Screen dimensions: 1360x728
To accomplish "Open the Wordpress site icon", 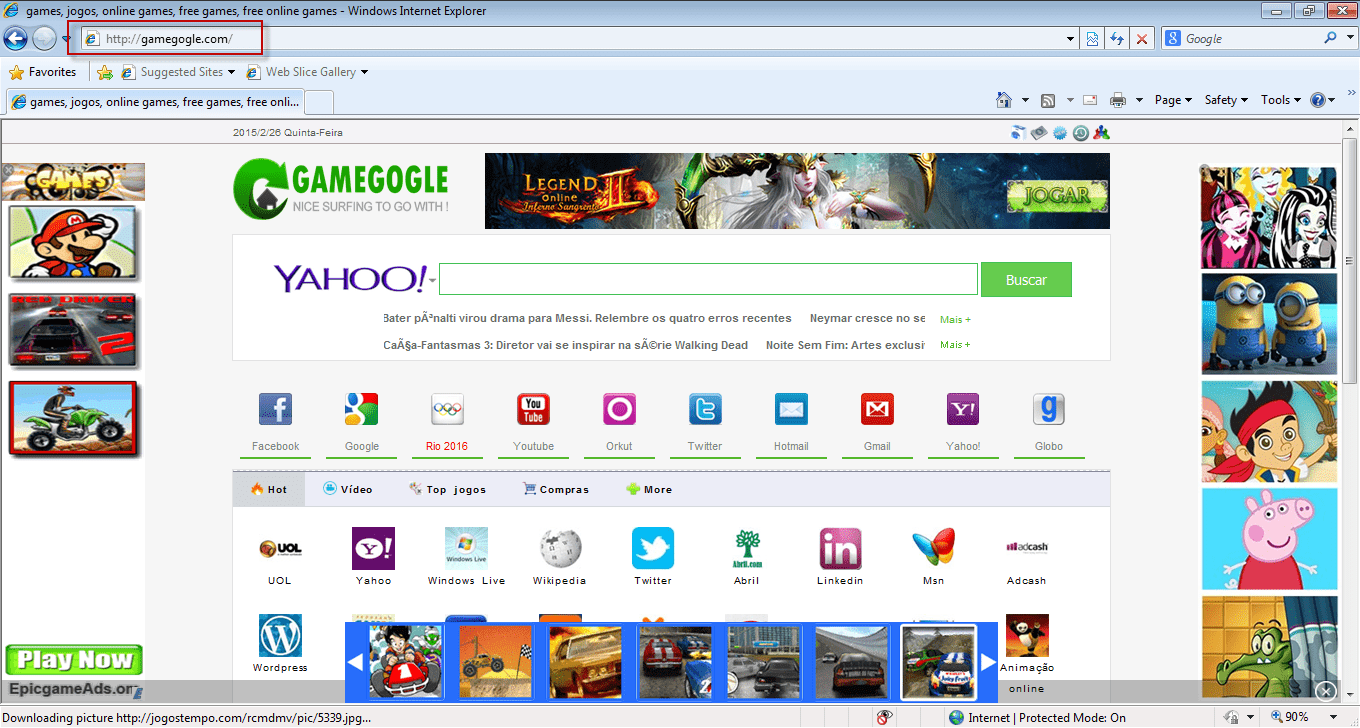I will point(280,636).
